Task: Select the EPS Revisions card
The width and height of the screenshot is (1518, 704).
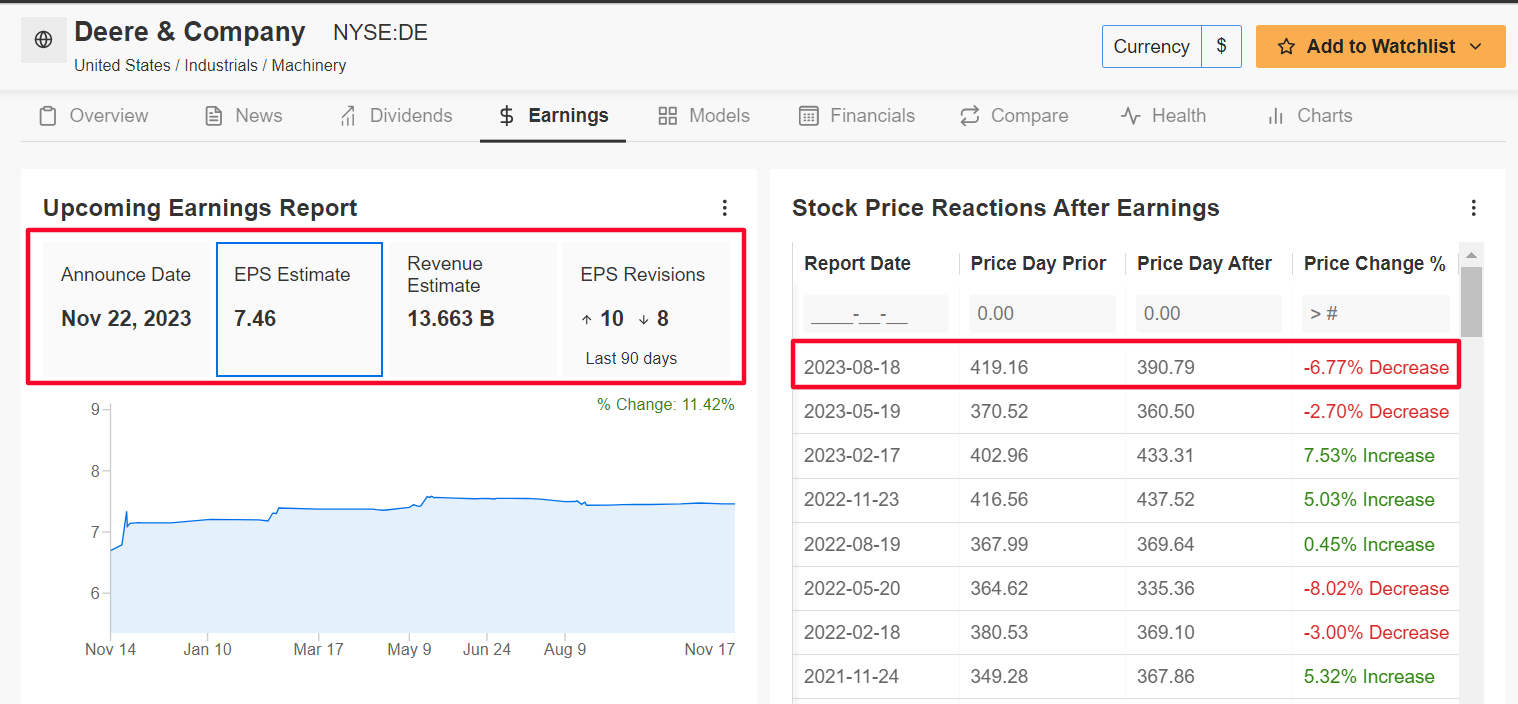Action: point(646,309)
